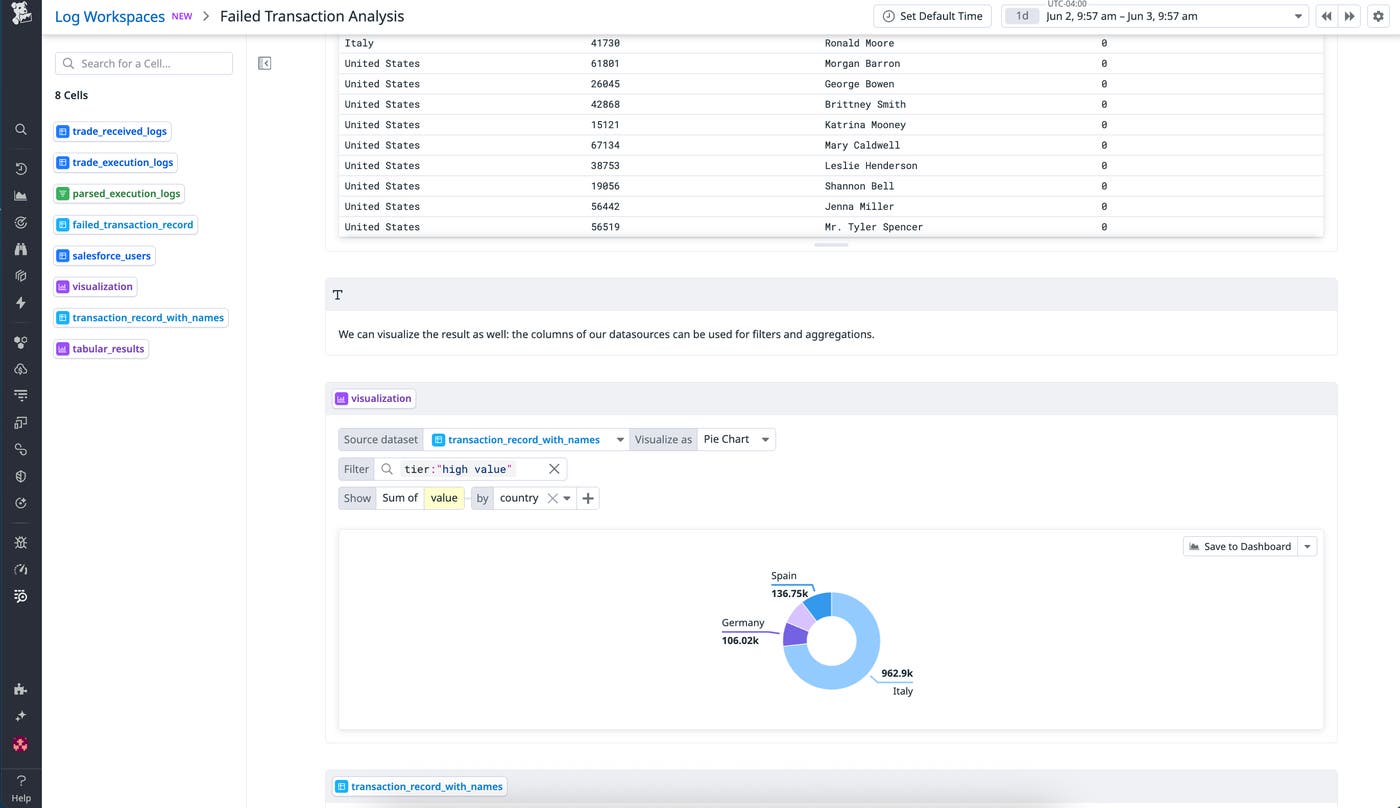
Task: Open workspace settings with the gear icon
Action: [1378, 16]
